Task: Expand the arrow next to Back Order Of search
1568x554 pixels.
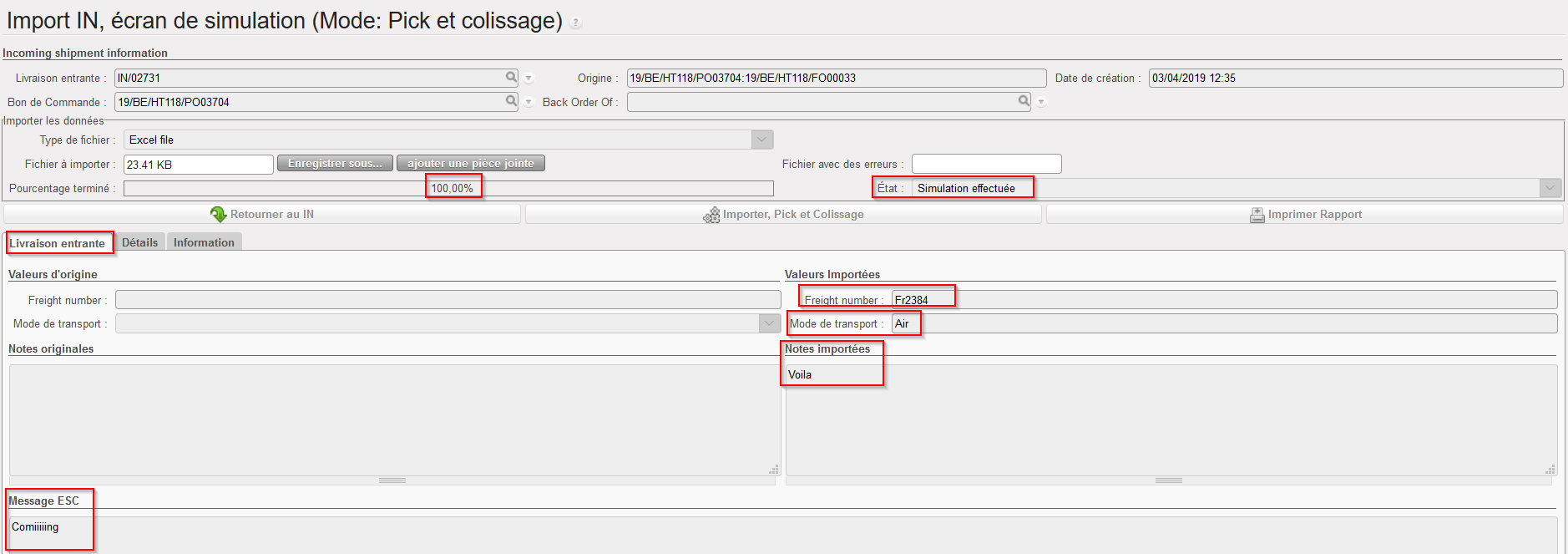Action: coord(1041,102)
